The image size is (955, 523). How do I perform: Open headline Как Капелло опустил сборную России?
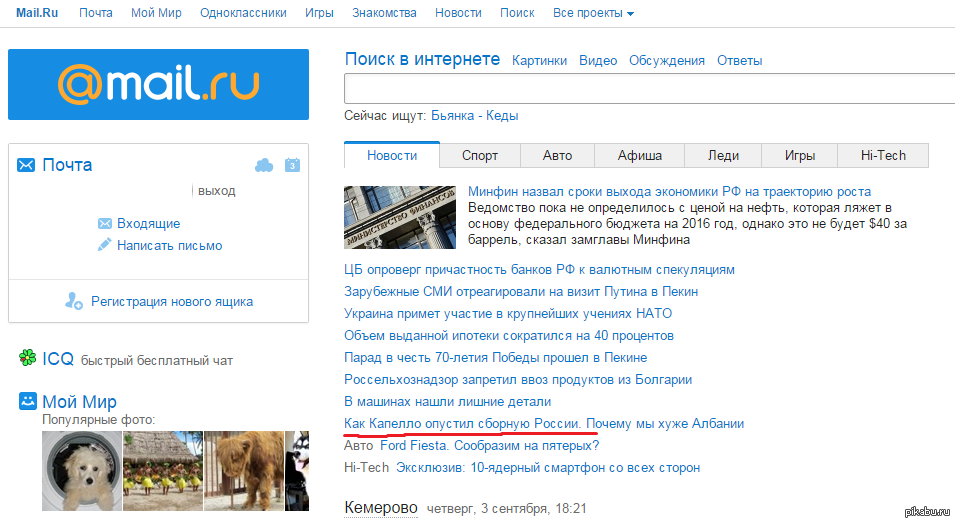(x=544, y=423)
